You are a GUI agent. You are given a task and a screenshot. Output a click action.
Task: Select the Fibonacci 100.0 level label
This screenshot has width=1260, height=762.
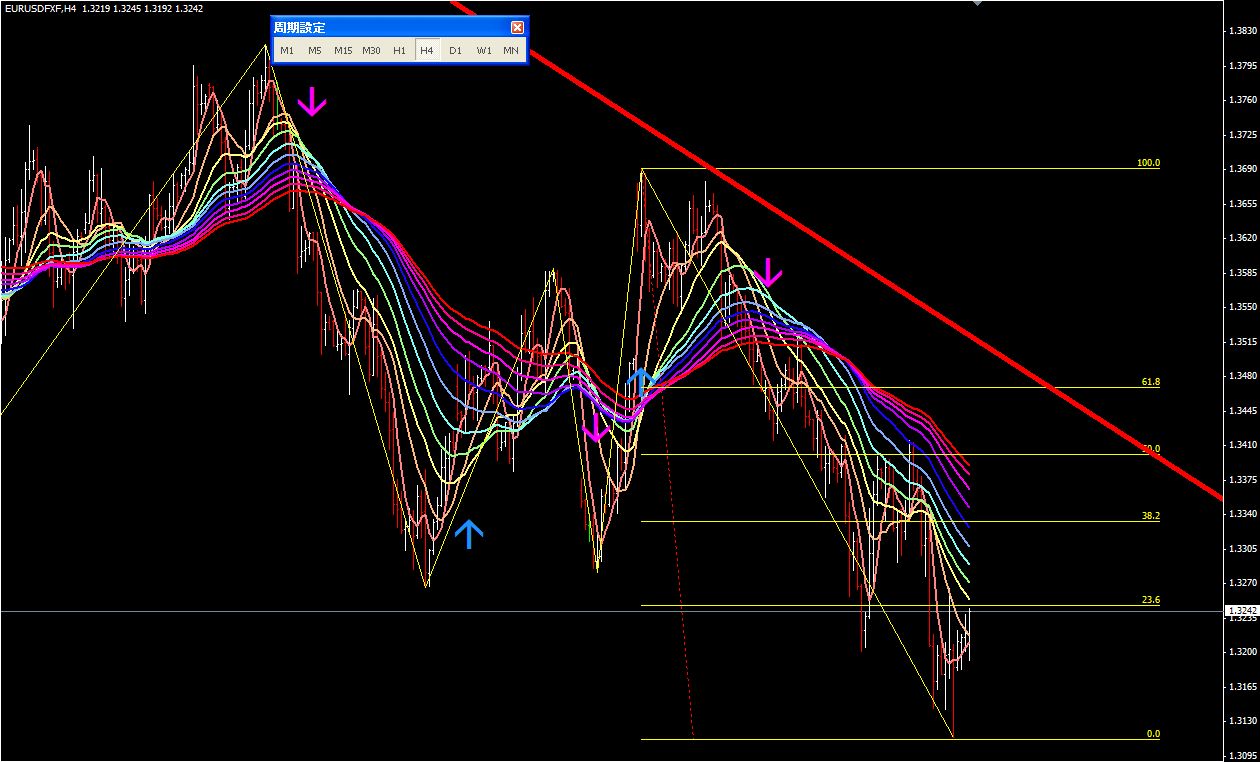coord(1148,163)
